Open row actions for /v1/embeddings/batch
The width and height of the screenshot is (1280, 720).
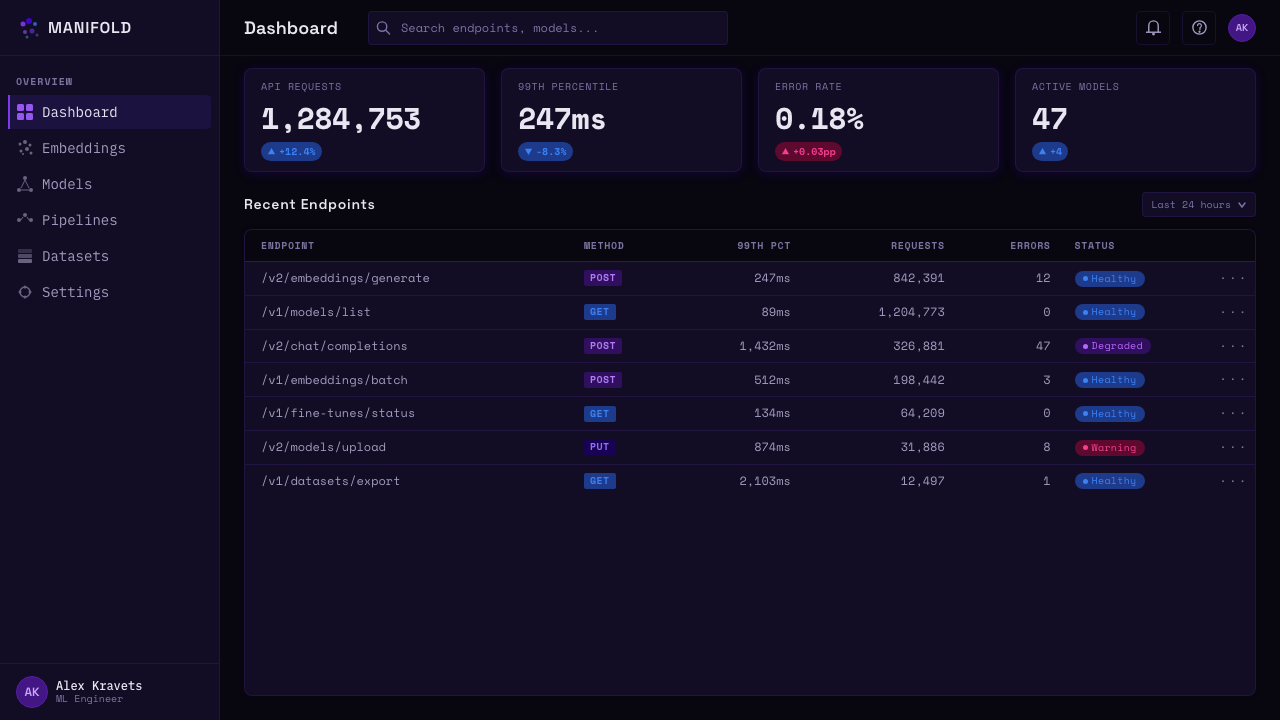(x=1233, y=380)
